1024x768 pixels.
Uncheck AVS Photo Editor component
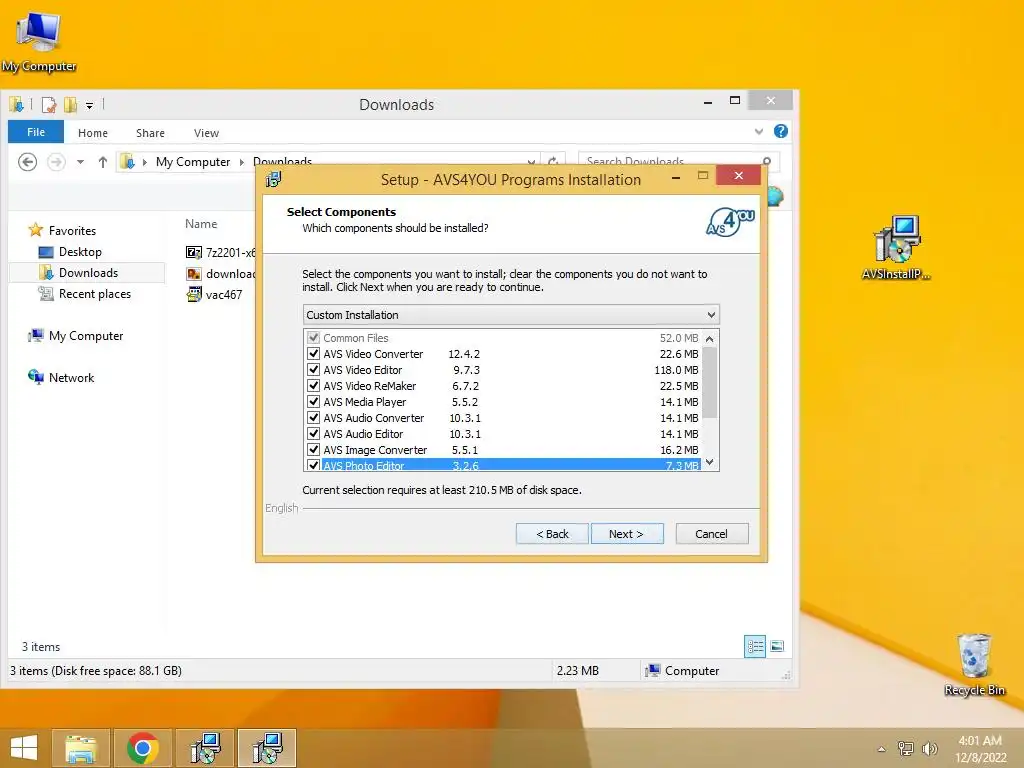pyautogui.click(x=313, y=465)
